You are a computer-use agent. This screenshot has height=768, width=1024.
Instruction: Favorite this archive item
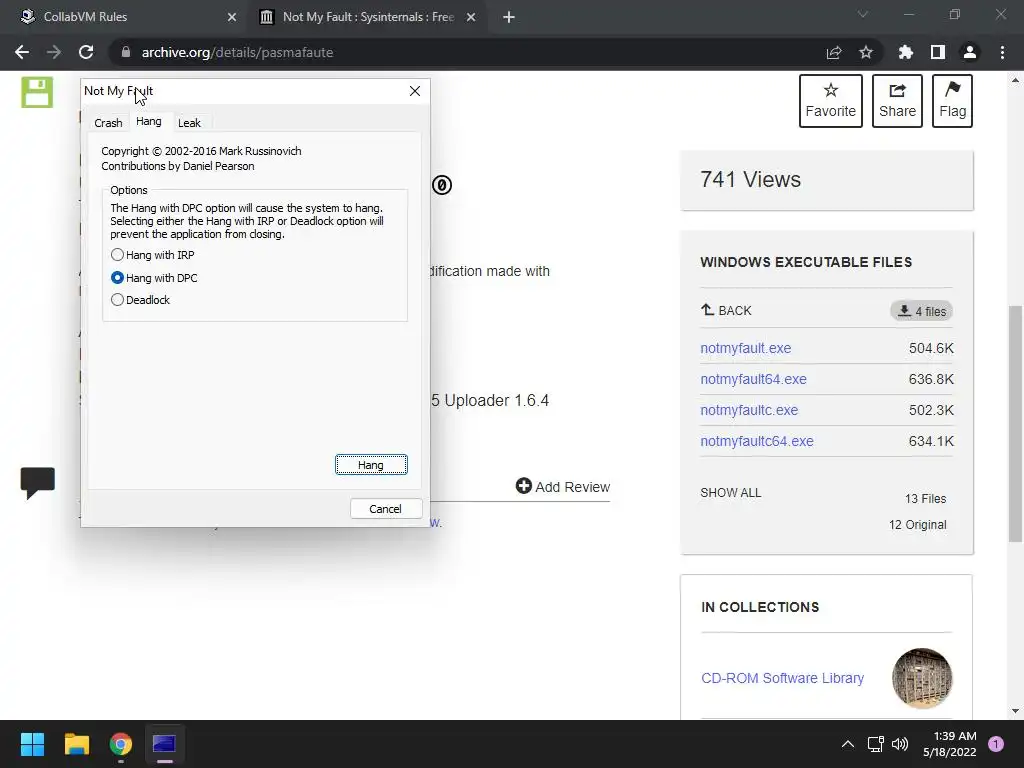pos(831,101)
